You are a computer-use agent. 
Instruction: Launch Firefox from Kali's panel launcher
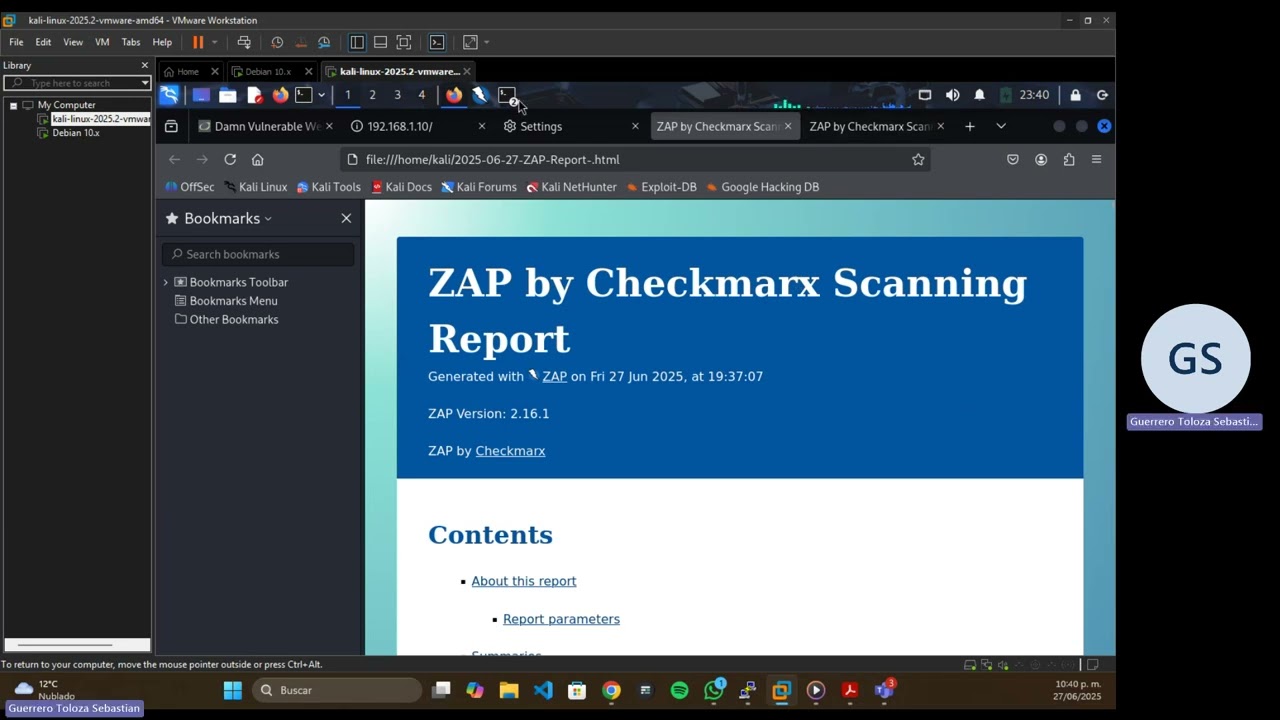280,95
